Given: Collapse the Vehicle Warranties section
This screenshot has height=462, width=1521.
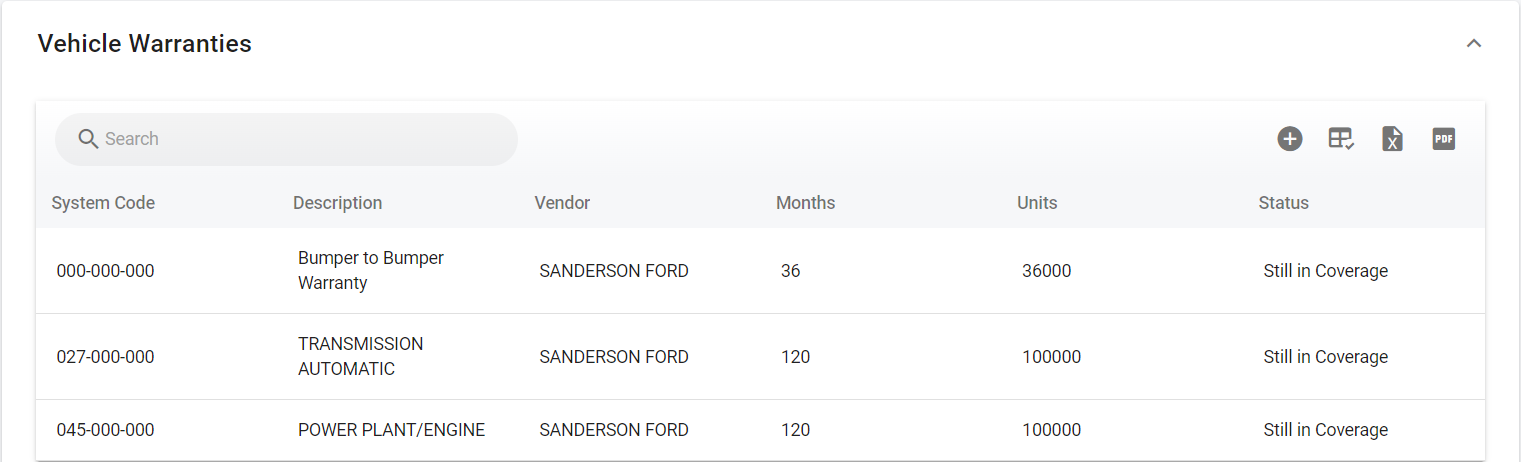Looking at the screenshot, I should coord(1473,44).
